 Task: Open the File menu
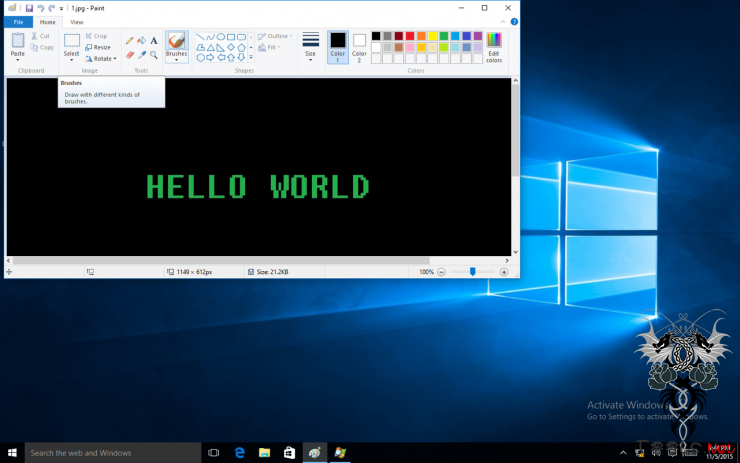click(x=18, y=21)
